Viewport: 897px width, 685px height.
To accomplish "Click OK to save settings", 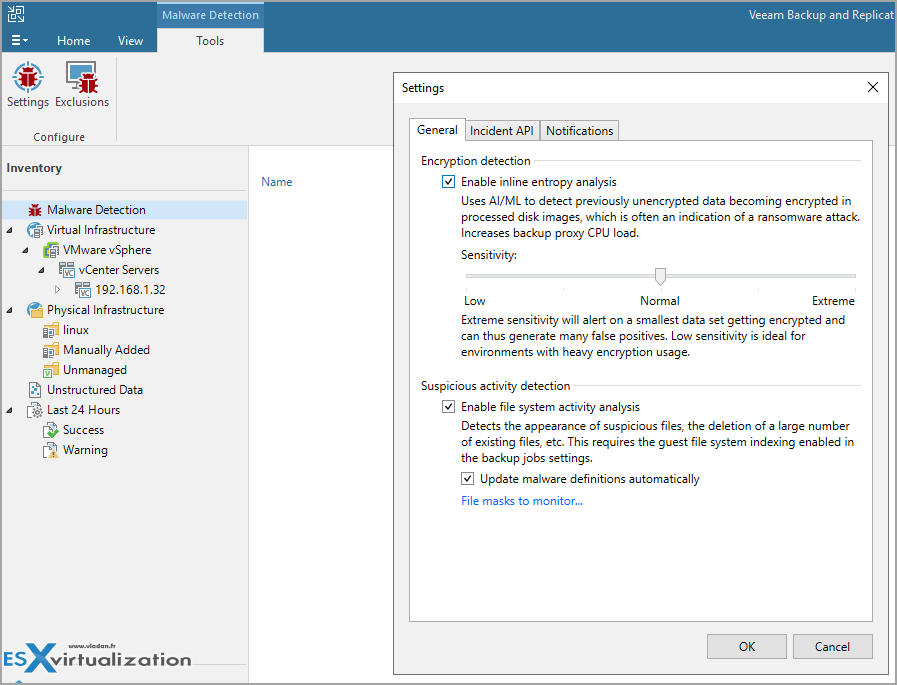I will (747, 646).
